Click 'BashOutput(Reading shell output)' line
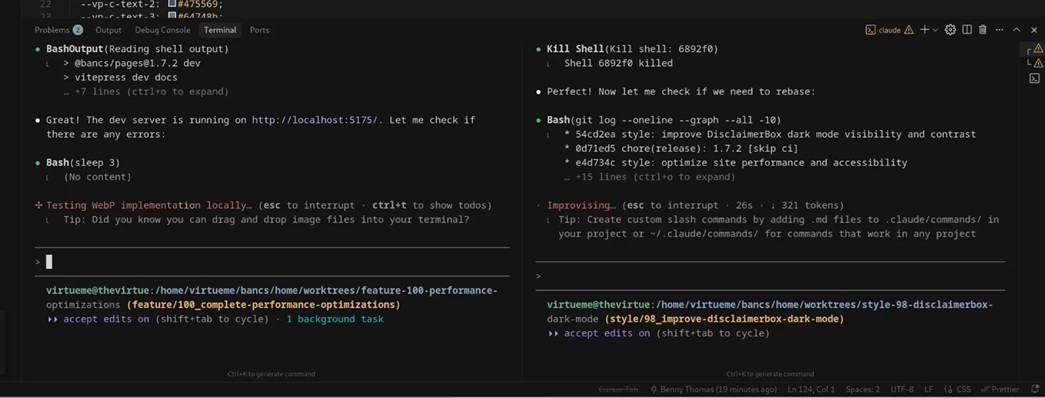Image resolution: width=1045 pixels, height=398 pixels. [x=137, y=49]
